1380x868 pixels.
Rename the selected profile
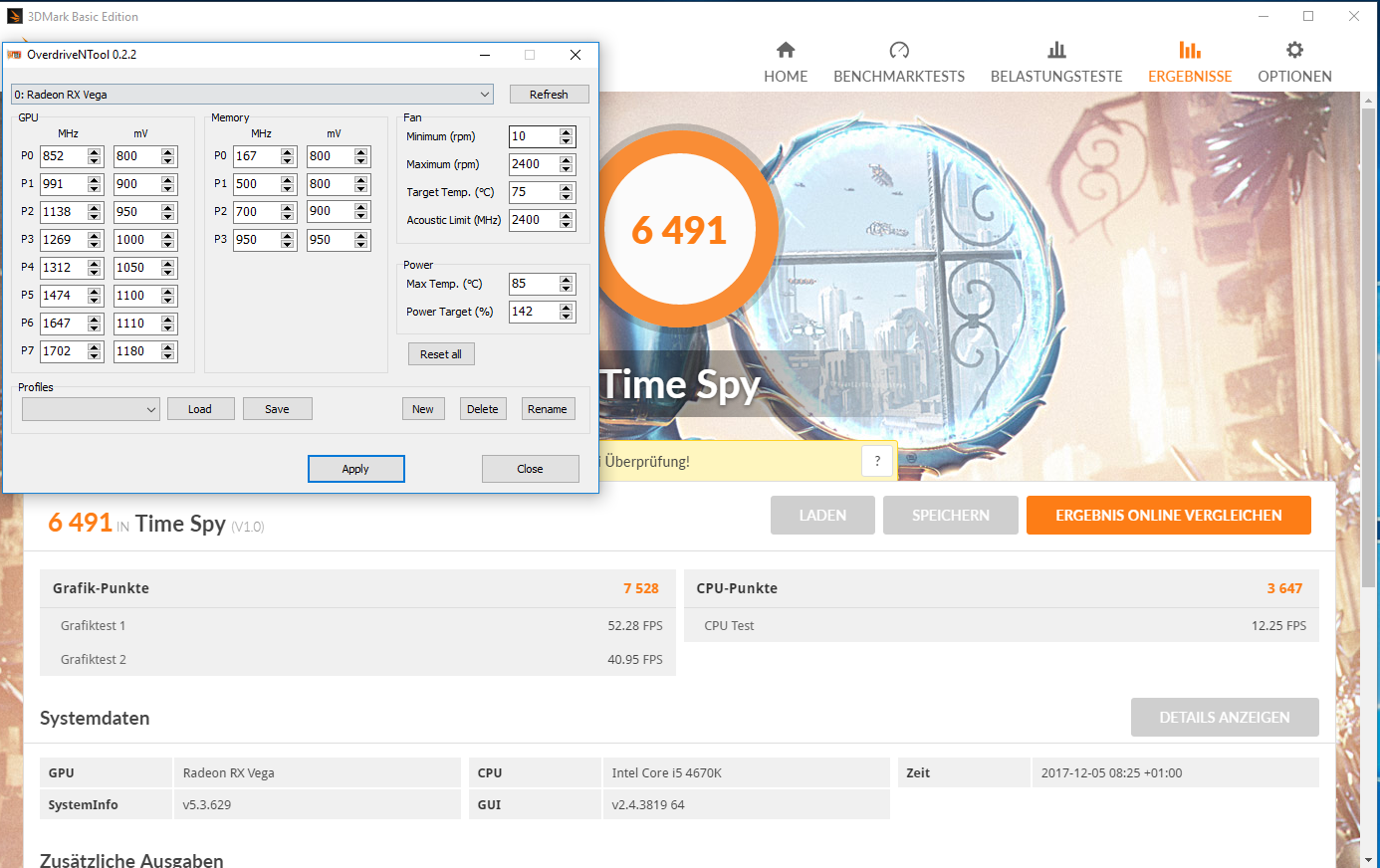(x=548, y=409)
